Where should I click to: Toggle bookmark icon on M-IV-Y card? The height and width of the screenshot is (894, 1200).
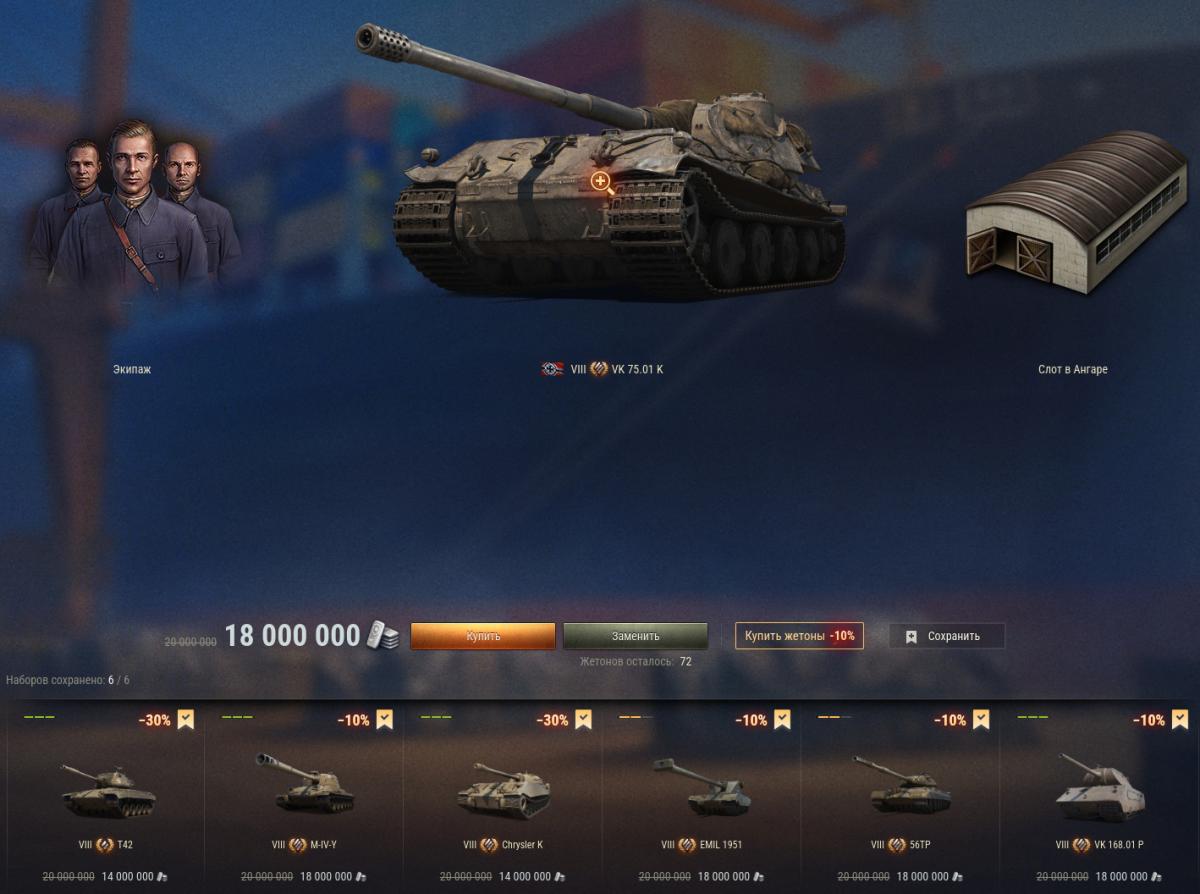(385, 720)
